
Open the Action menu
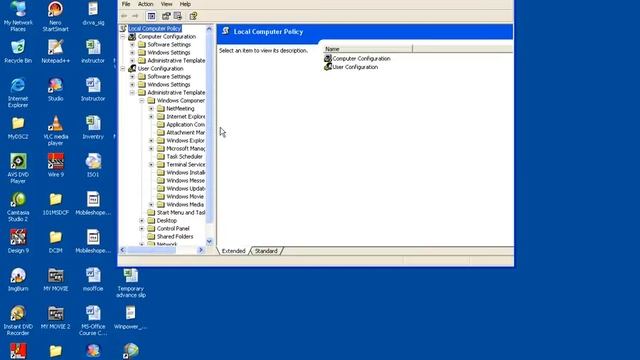pos(145,4)
